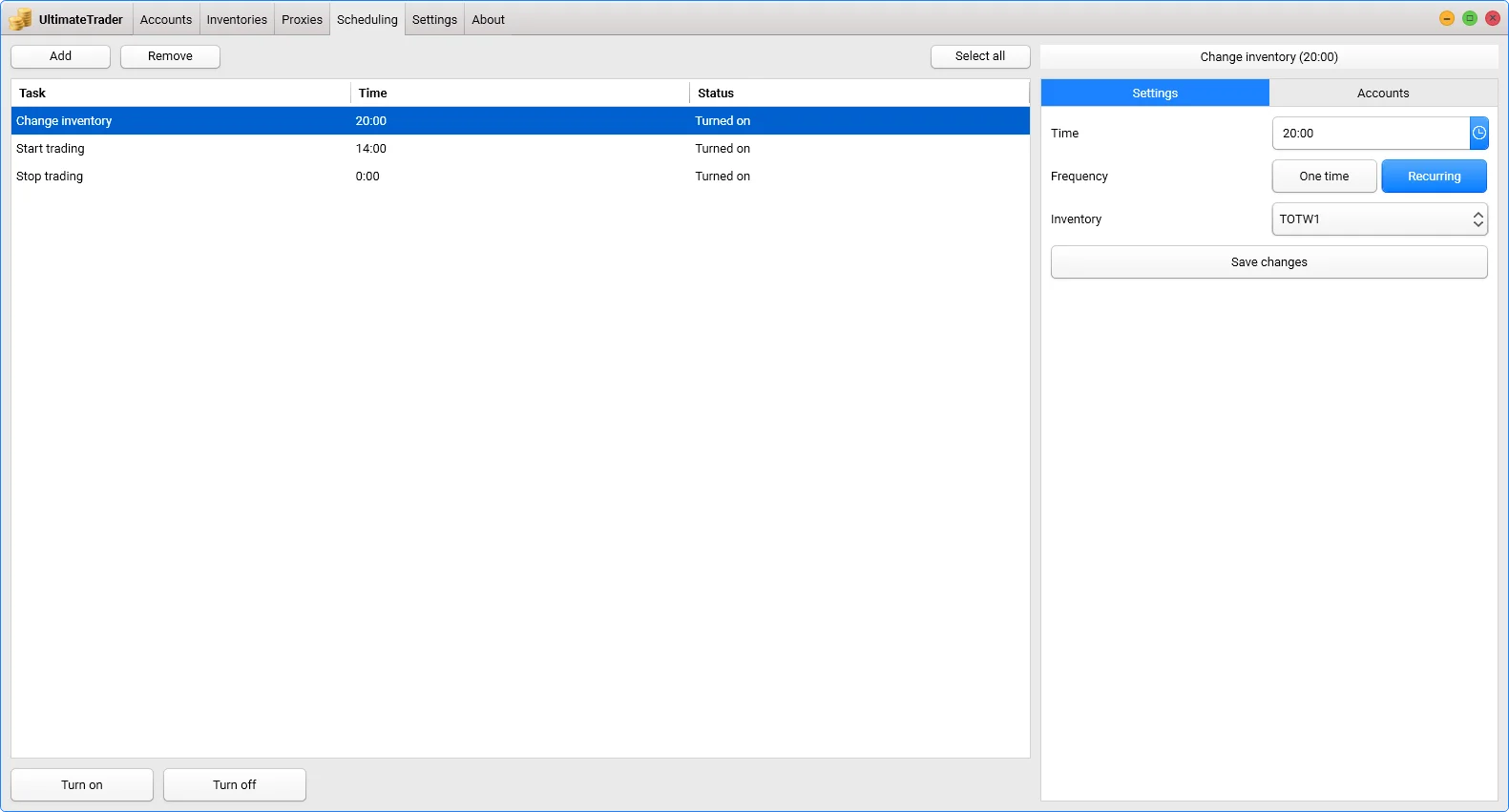
Task: Click the UltimateTrader coins logo icon
Action: click(x=20, y=19)
